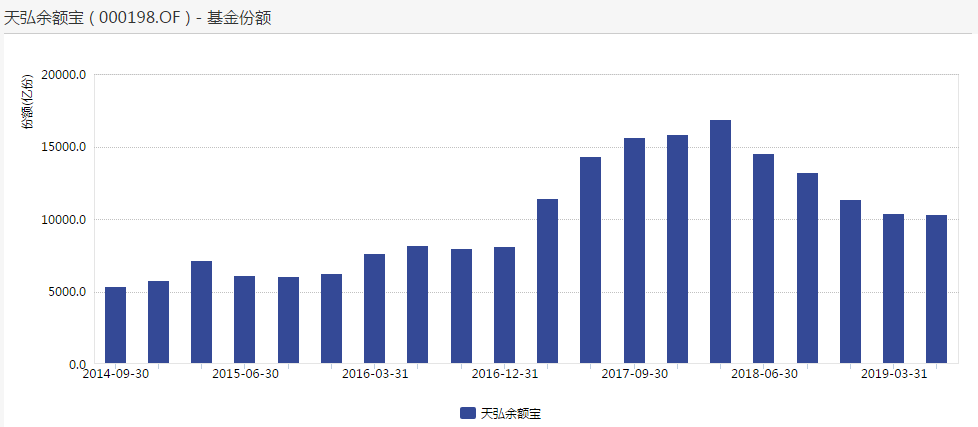This screenshot has width=978, height=427.
Task: Click the third bar for 2015-03-31
Action: tap(201, 312)
